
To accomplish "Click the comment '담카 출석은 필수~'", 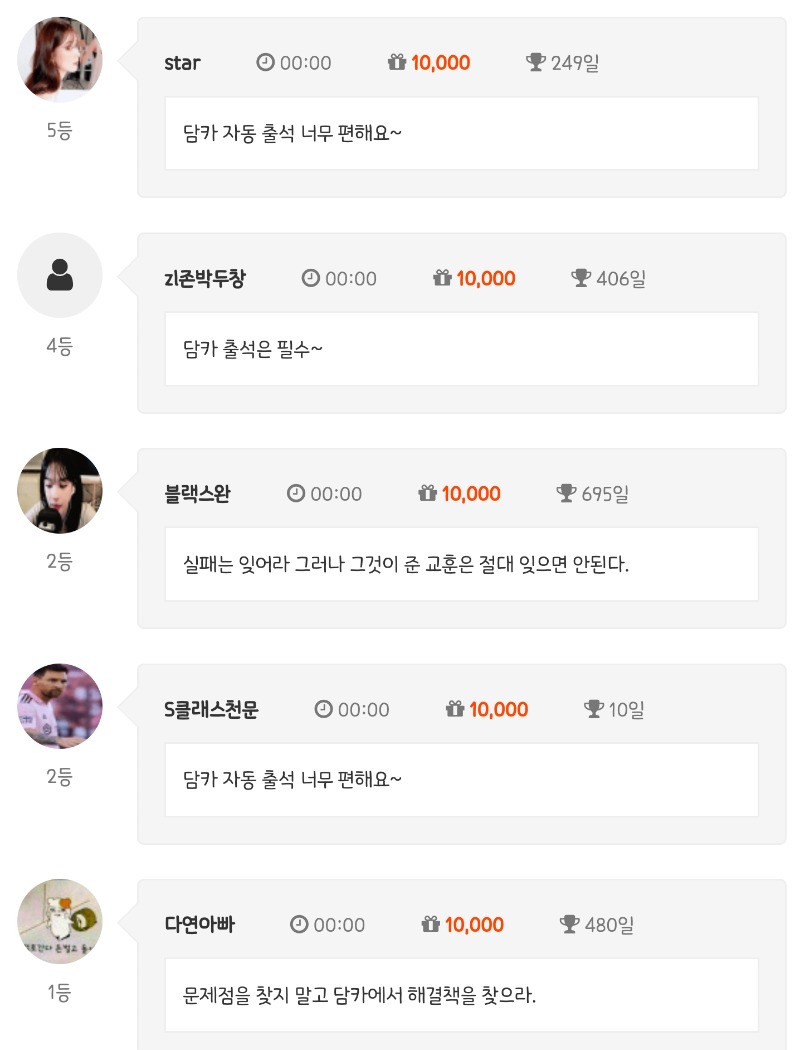I will click(x=253, y=349).
